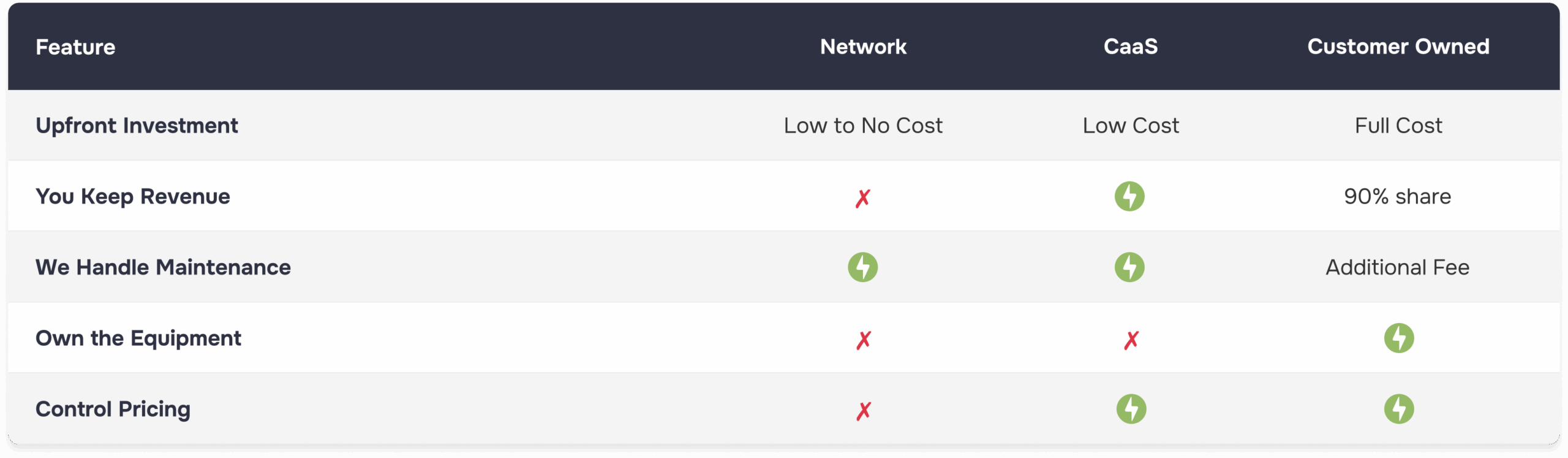Click the Low to No Cost cell
This screenshot has height=458, width=1568.
[863, 126]
